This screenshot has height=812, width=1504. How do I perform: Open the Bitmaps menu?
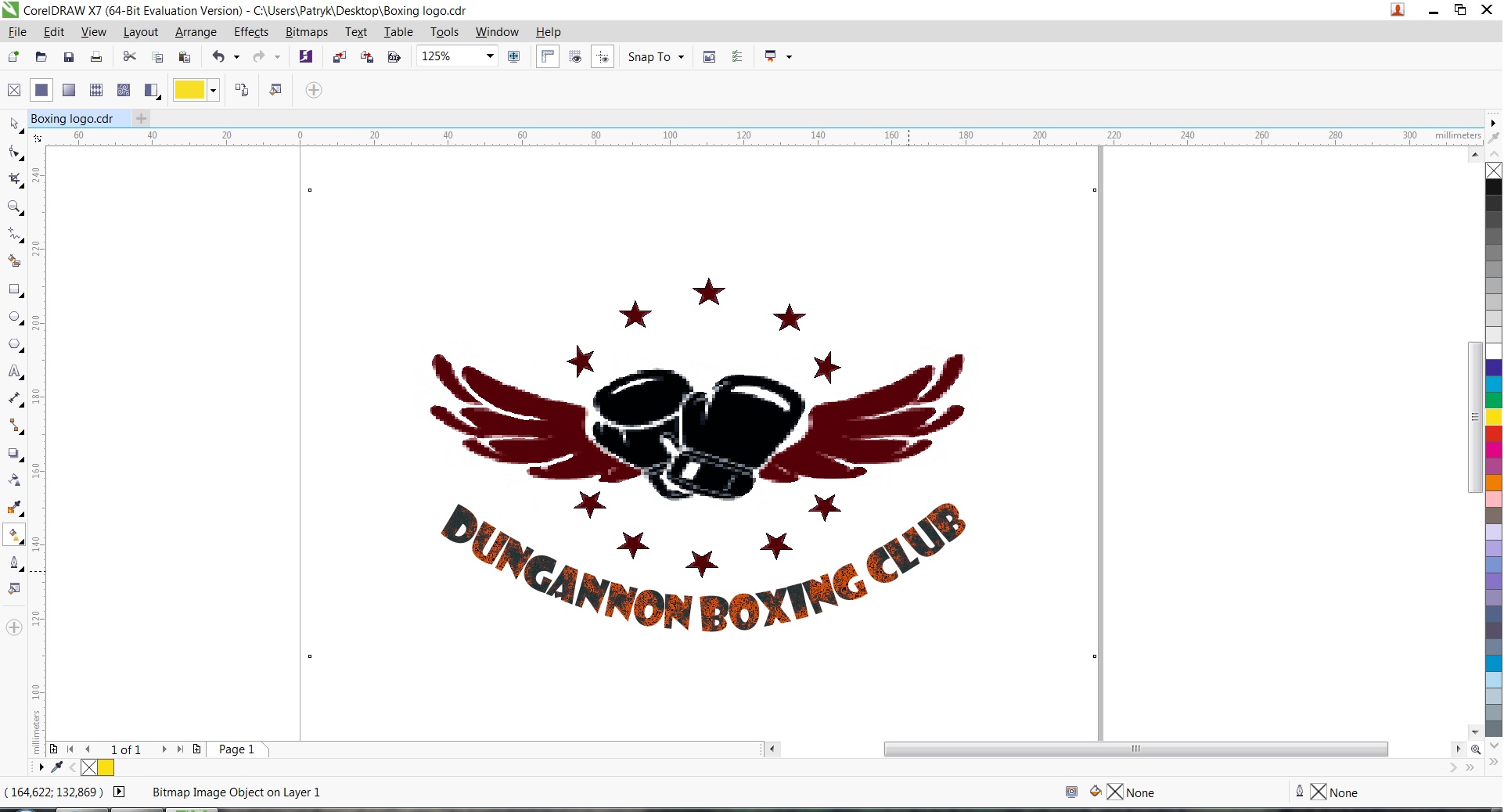306,32
